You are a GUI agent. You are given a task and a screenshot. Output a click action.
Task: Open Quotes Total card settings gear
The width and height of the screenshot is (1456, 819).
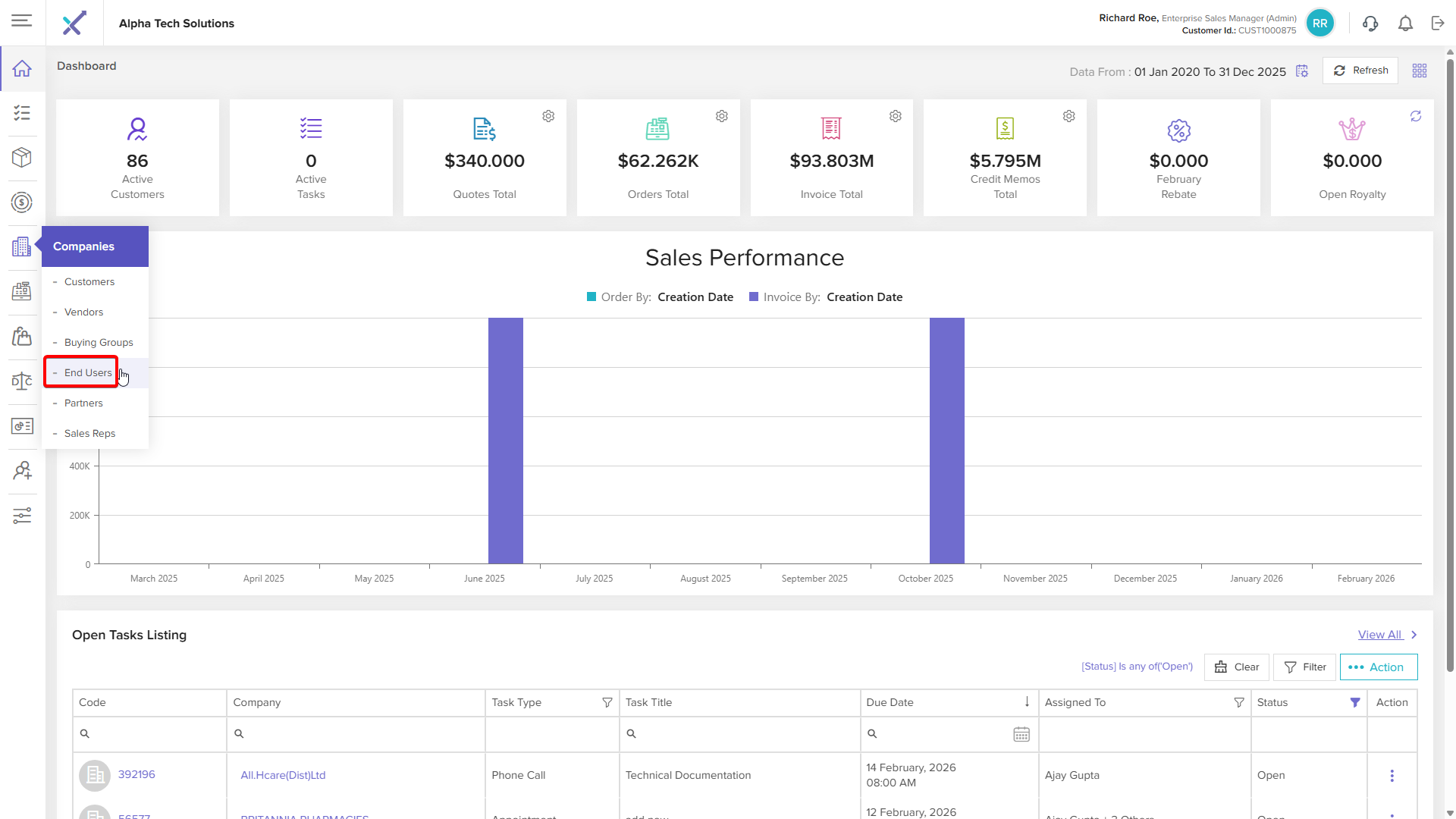548,116
